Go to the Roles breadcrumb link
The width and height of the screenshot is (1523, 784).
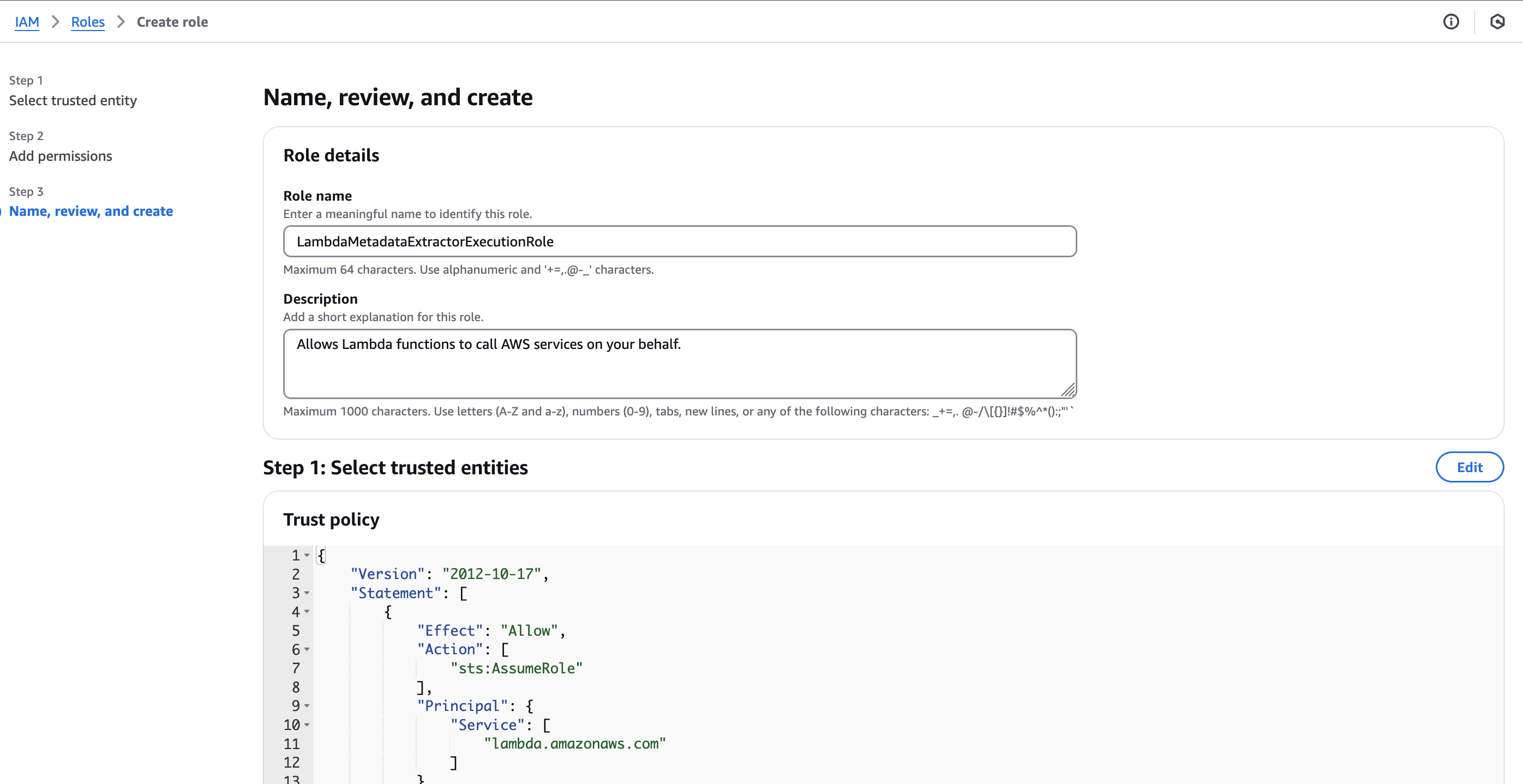pos(87,22)
